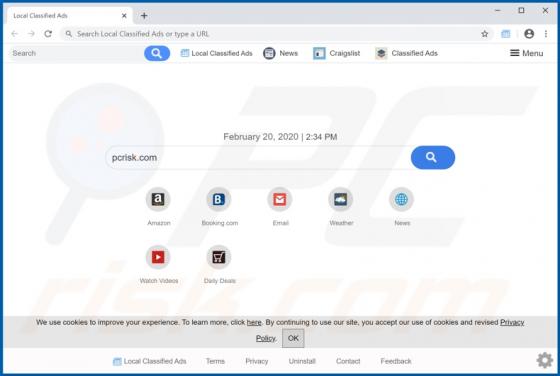Open the page settings gear icon

[x=545, y=360]
